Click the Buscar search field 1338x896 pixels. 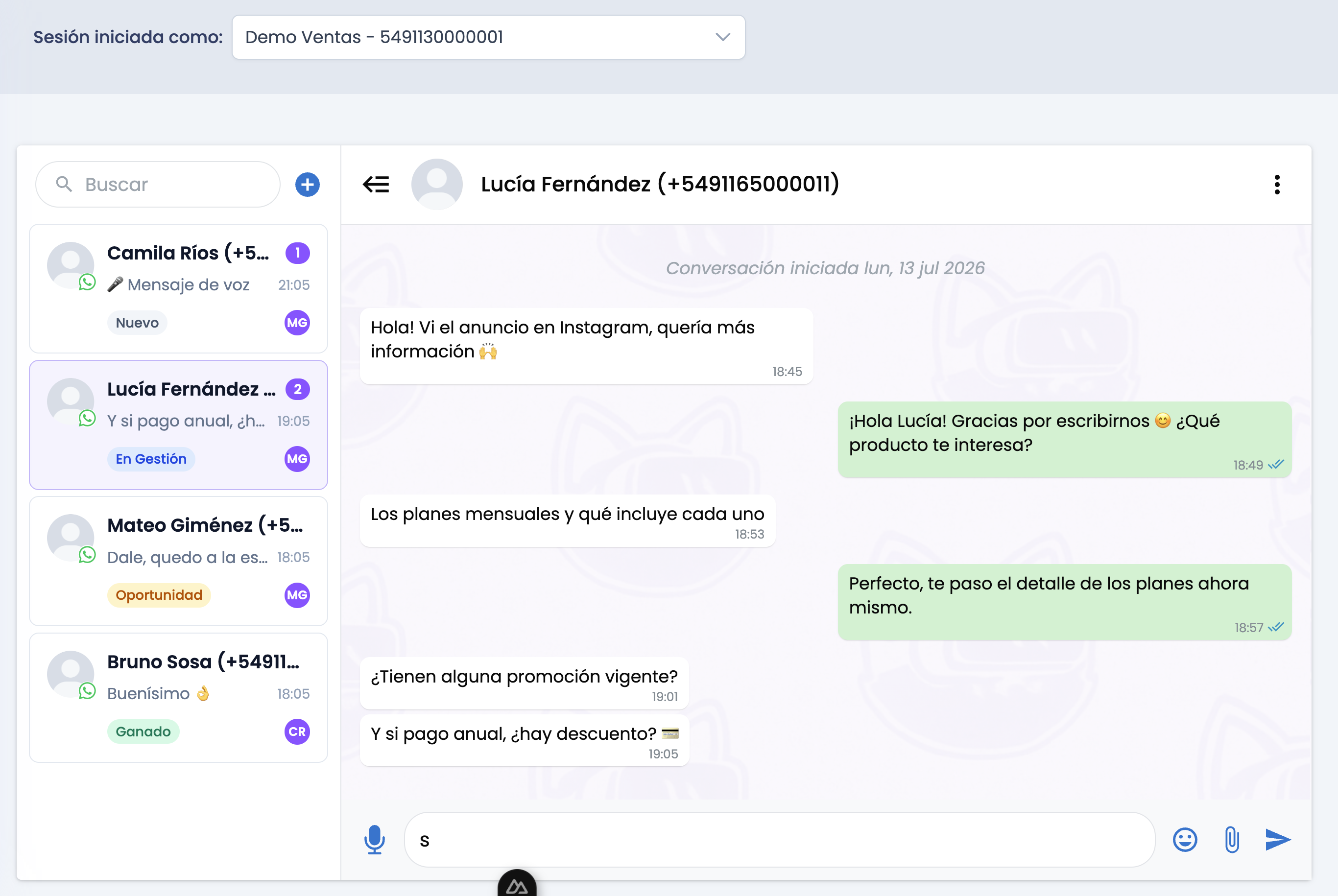[x=158, y=185]
